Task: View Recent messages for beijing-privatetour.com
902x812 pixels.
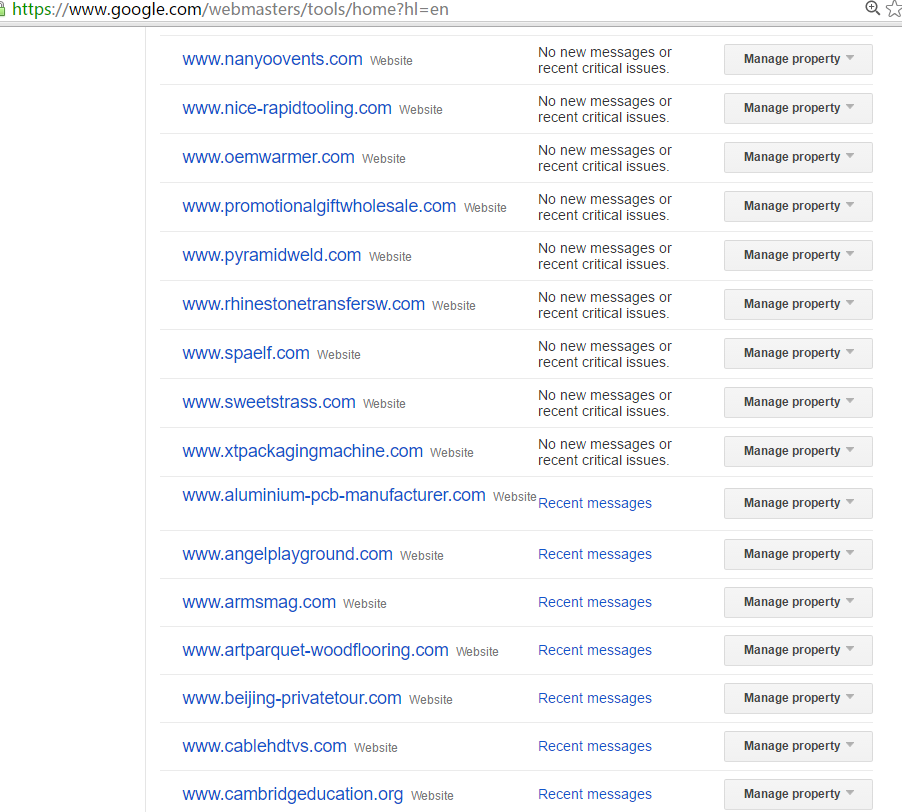Action: point(595,698)
